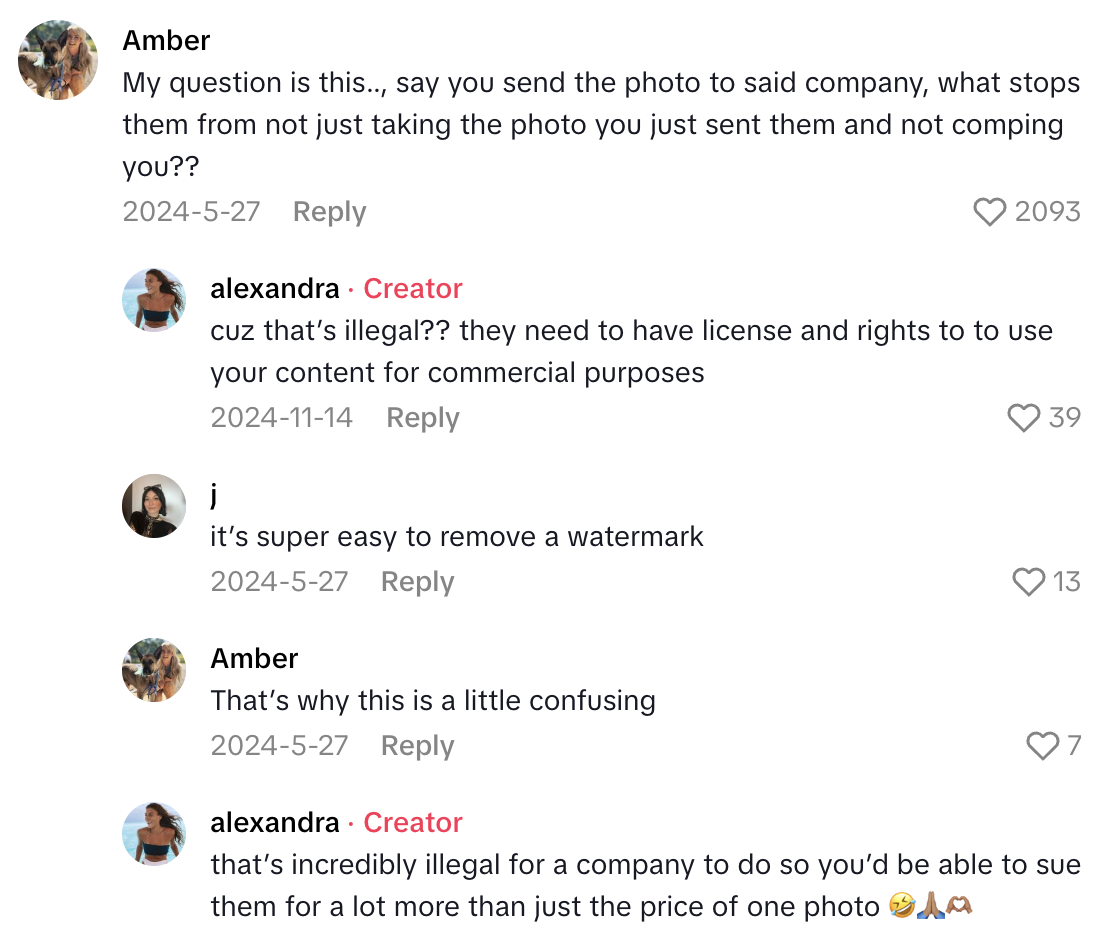Reply to j's watermark comment
The width and height of the screenshot is (1114, 932).
point(416,582)
